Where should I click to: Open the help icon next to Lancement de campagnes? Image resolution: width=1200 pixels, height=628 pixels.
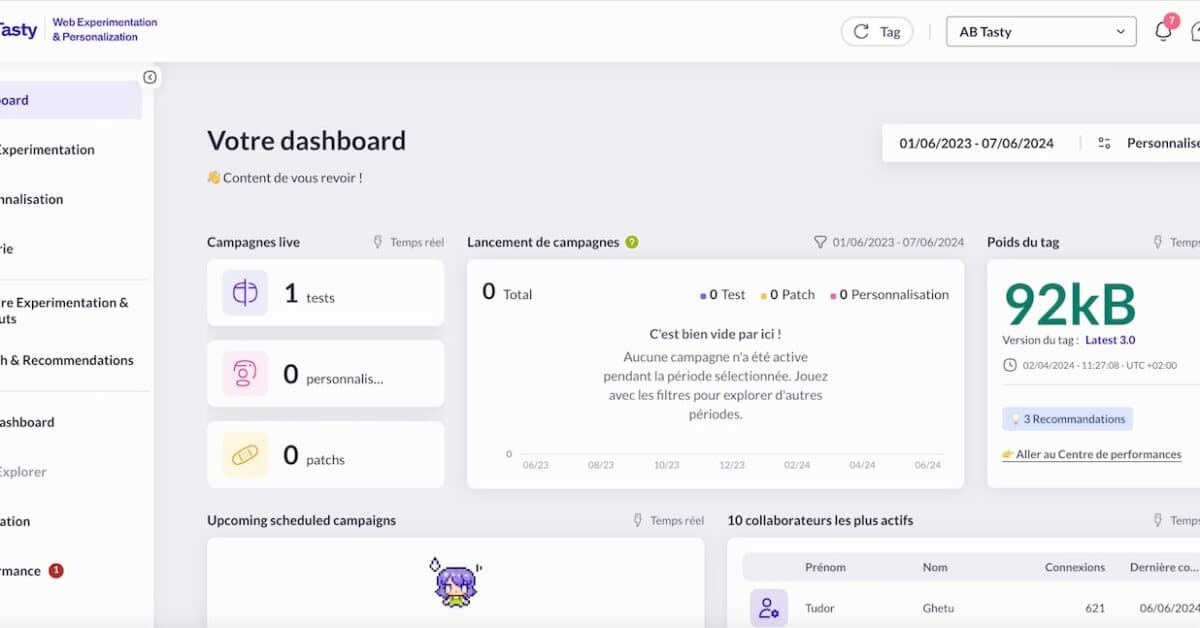click(632, 242)
